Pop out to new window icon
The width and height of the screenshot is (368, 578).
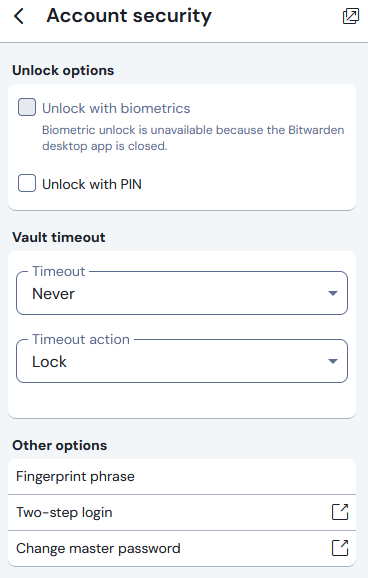point(351,16)
